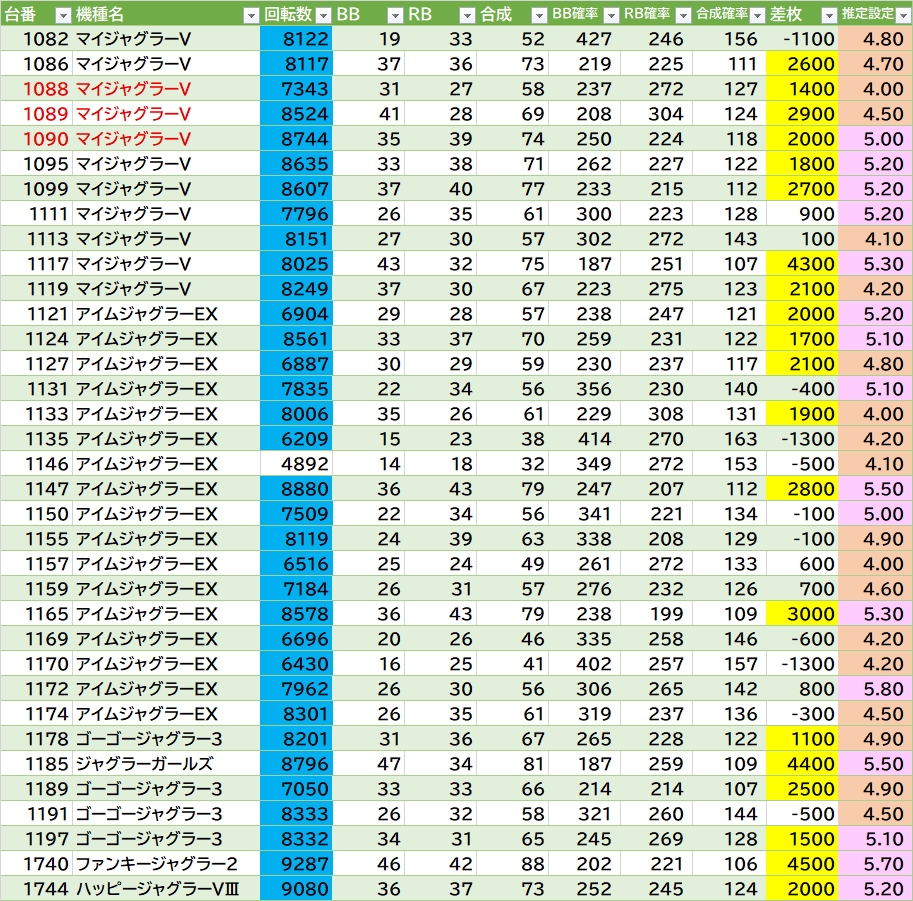Viewport: 913px width, 901px height.
Task: Open the RB確率 column filter dropdown
Action: (x=684, y=15)
